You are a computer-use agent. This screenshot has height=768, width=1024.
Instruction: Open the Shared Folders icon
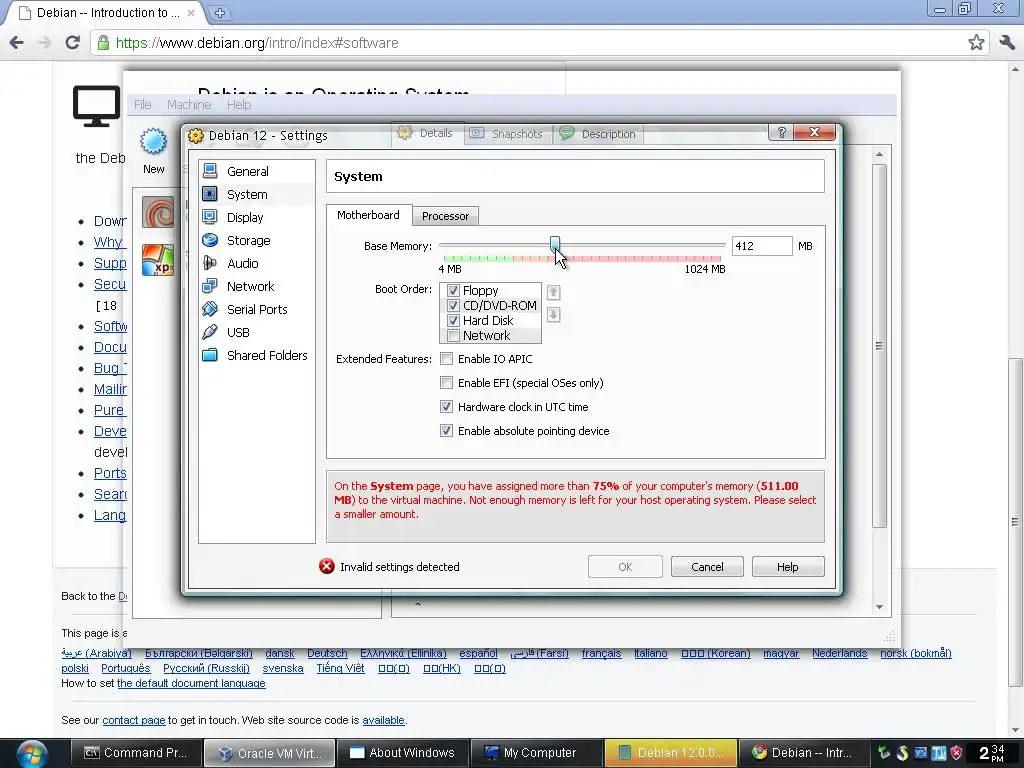210,355
